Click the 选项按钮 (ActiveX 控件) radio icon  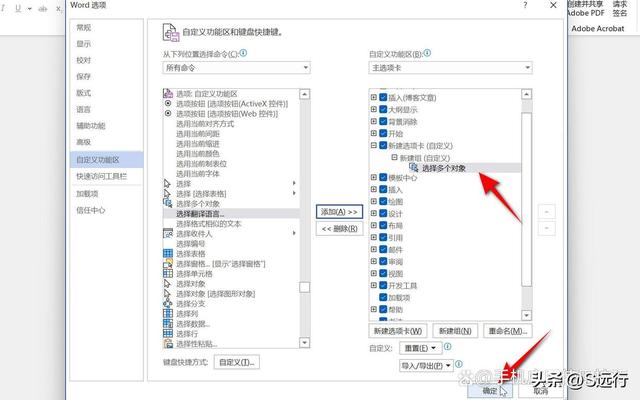click(168, 103)
